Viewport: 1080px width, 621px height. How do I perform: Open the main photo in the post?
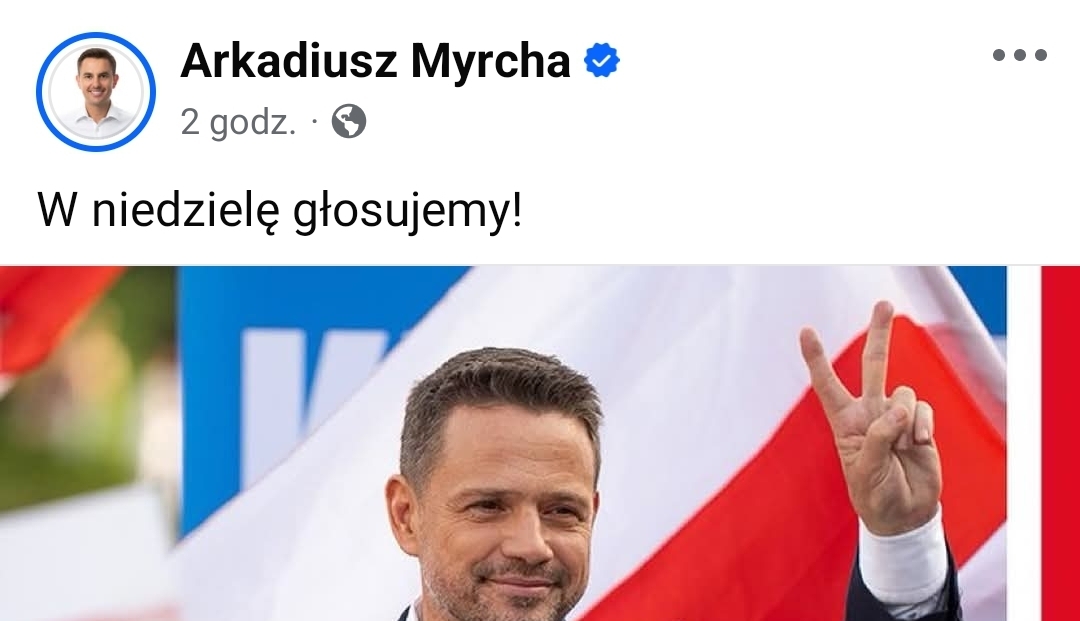point(503,443)
